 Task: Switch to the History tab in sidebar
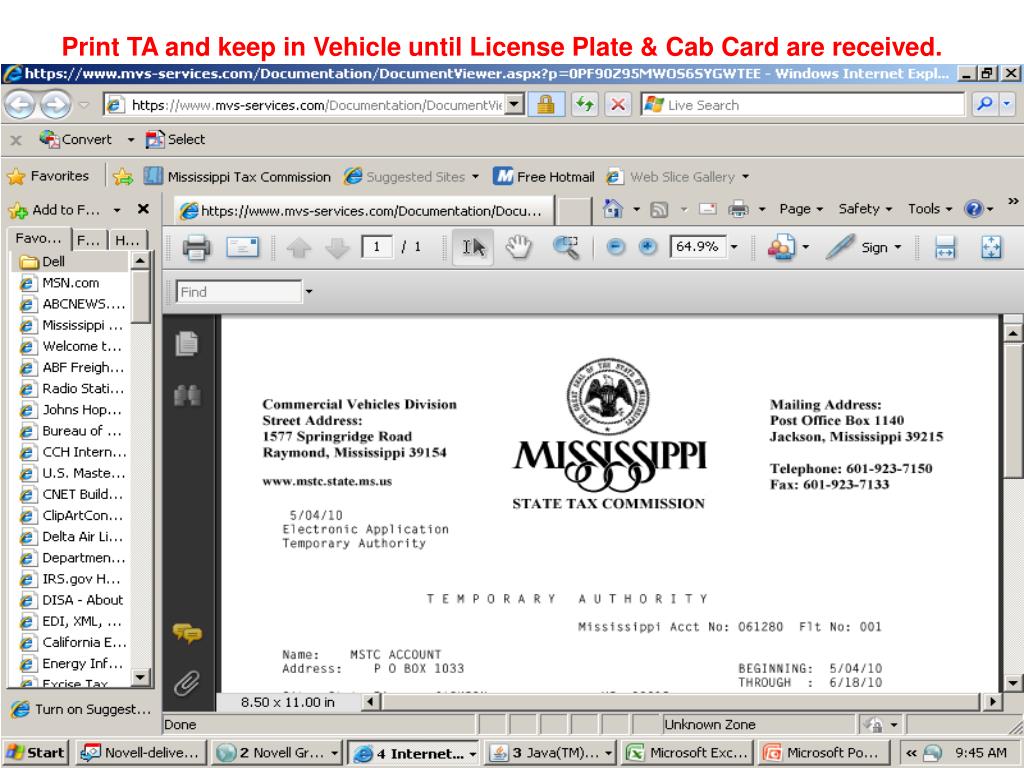coord(127,240)
